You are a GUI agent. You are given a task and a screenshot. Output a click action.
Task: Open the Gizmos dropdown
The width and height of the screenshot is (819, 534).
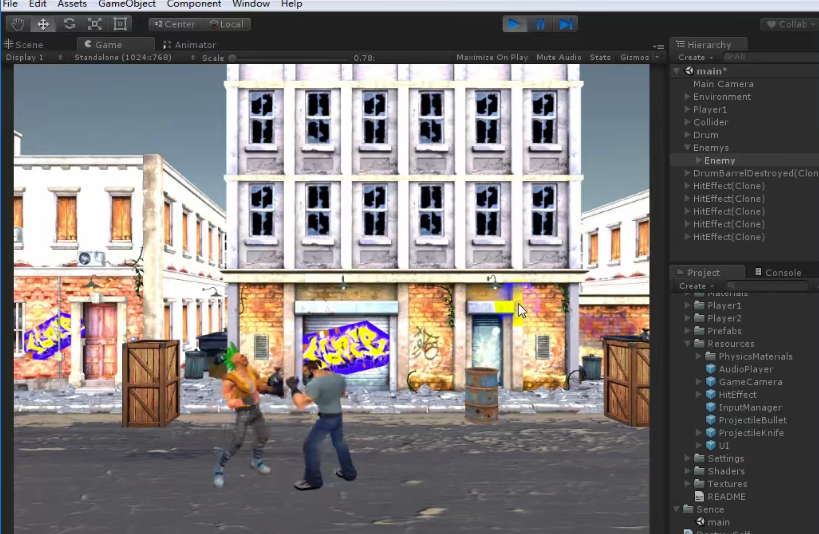(x=639, y=57)
